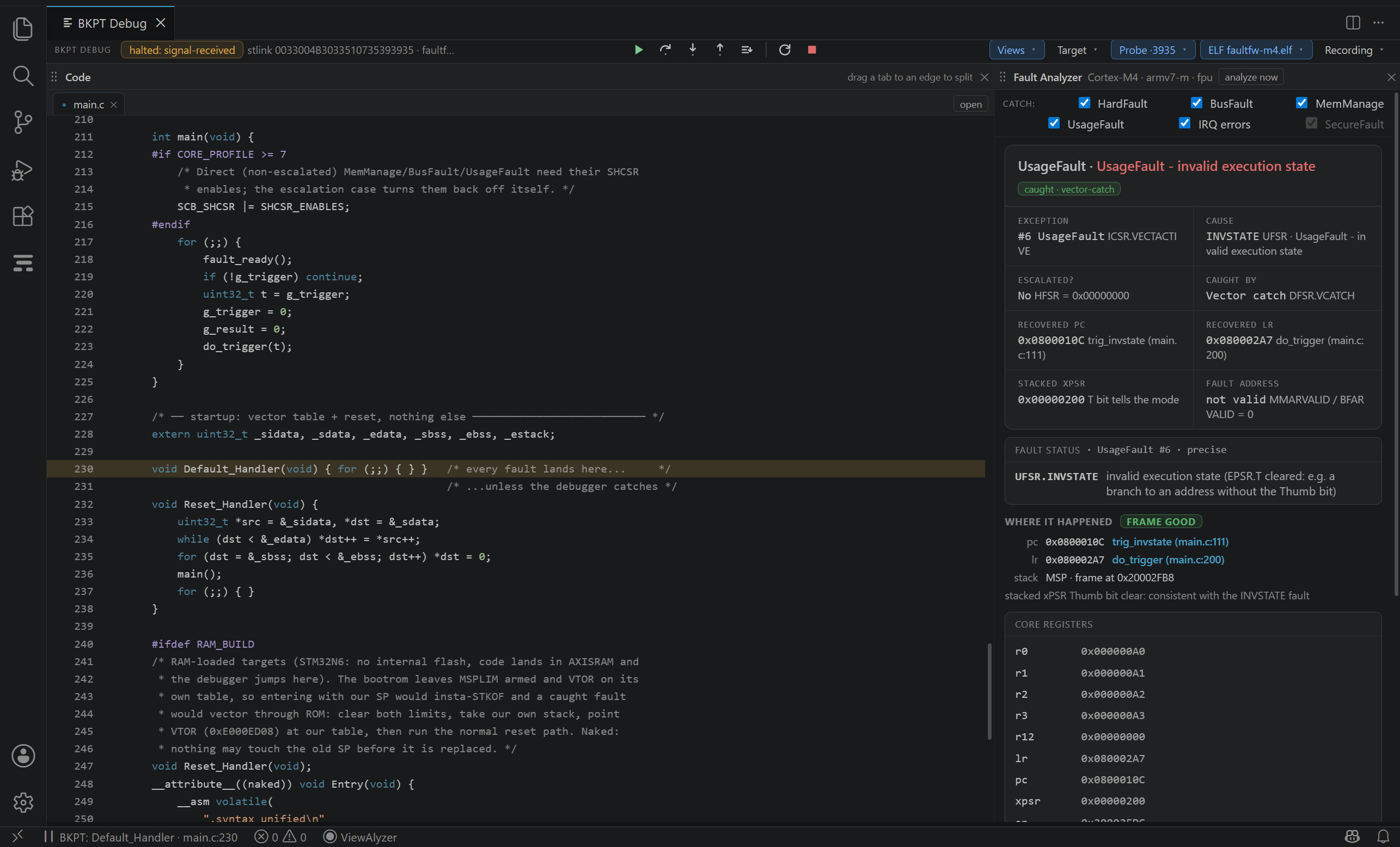Click the do_trigger(t); line in main
The height and width of the screenshot is (847, 1400).
[247, 347]
